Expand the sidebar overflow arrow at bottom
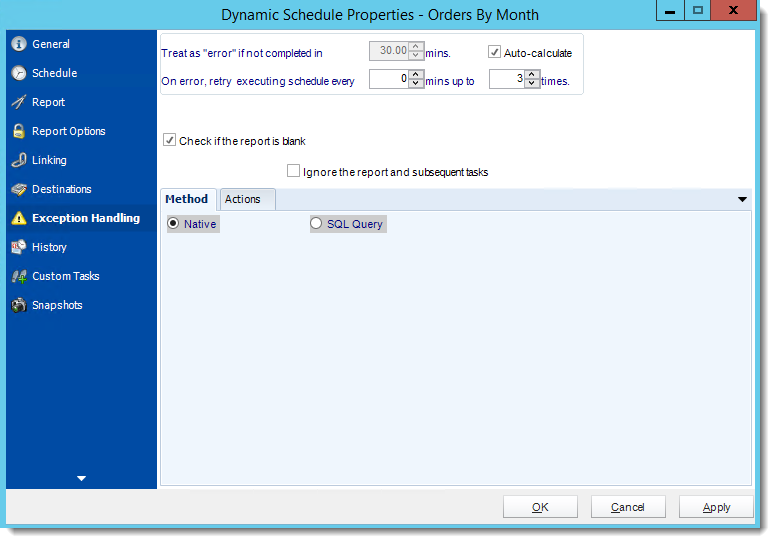The height and width of the screenshot is (543, 775). click(x=82, y=478)
